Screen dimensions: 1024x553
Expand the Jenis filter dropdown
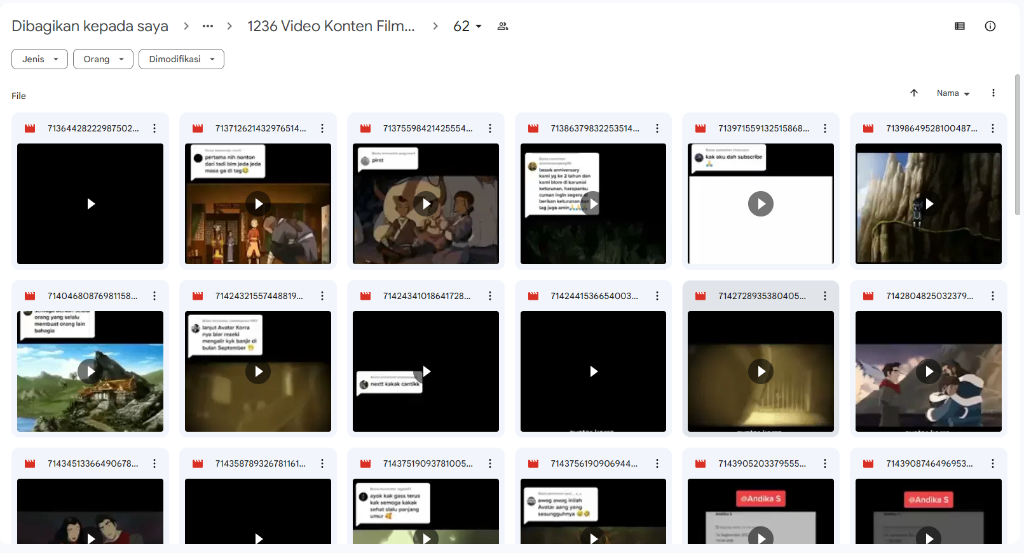pos(40,59)
